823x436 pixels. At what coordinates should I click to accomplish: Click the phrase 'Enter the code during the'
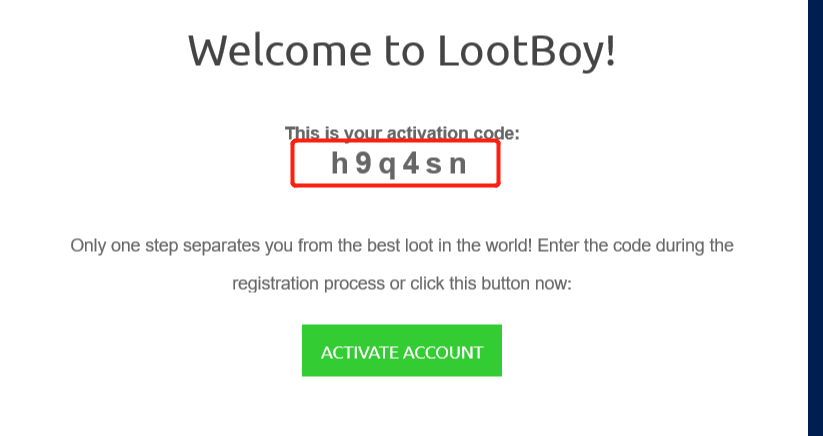pos(636,246)
